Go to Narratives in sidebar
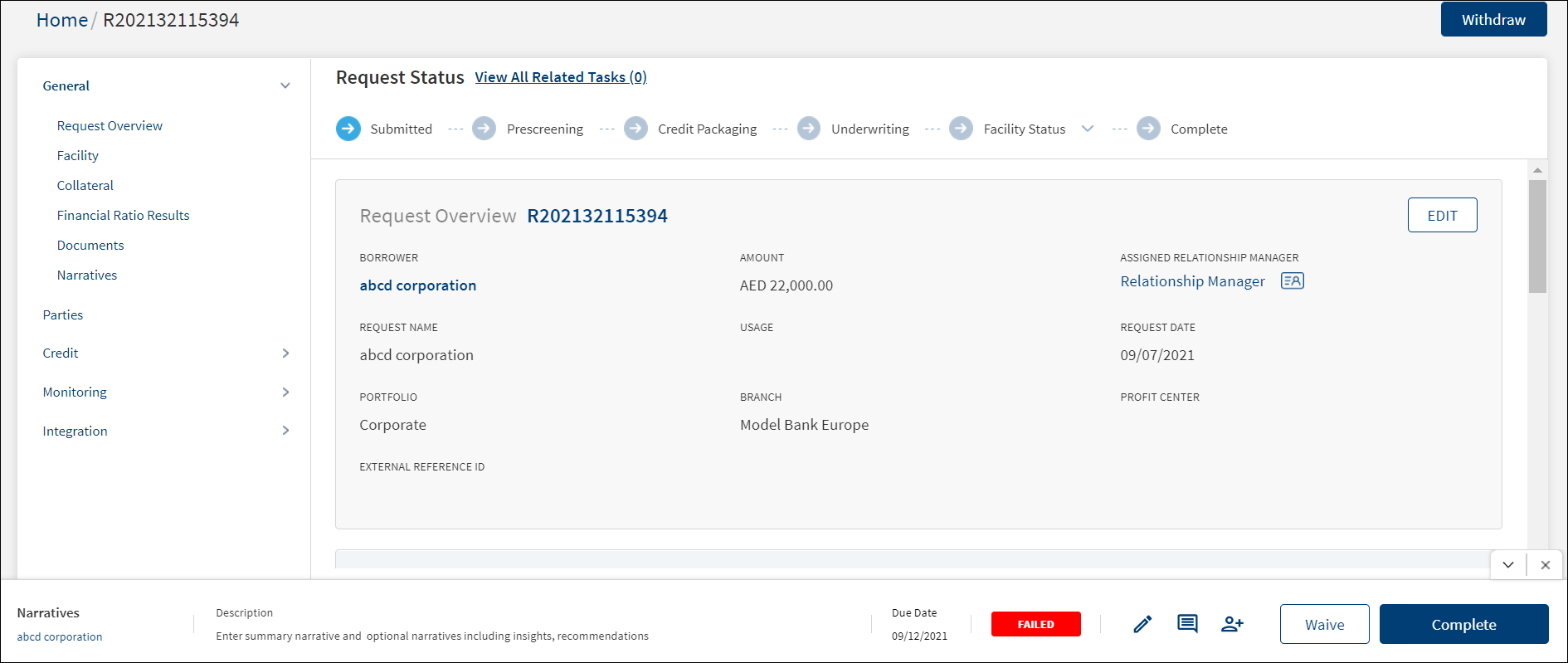The width and height of the screenshot is (1568, 663). point(87,275)
